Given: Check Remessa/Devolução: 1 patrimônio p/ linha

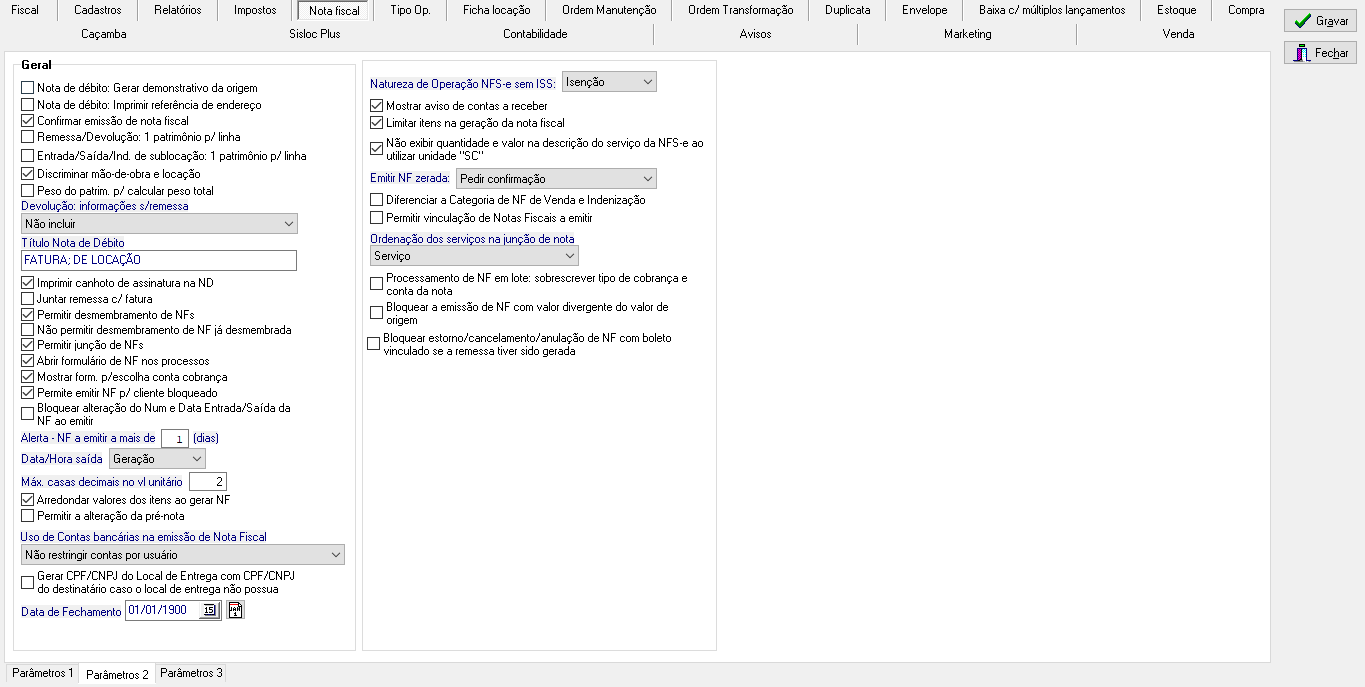Looking at the screenshot, I should 28,137.
